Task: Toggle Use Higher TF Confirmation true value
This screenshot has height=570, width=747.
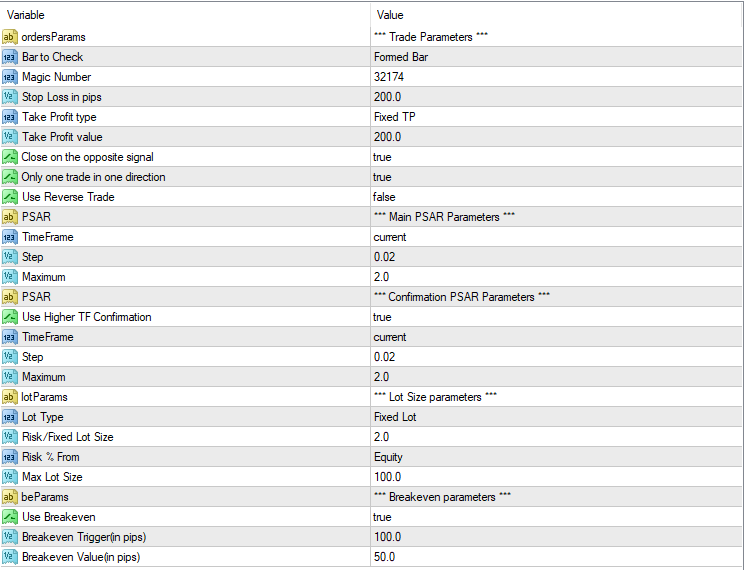Action: tap(556, 317)
